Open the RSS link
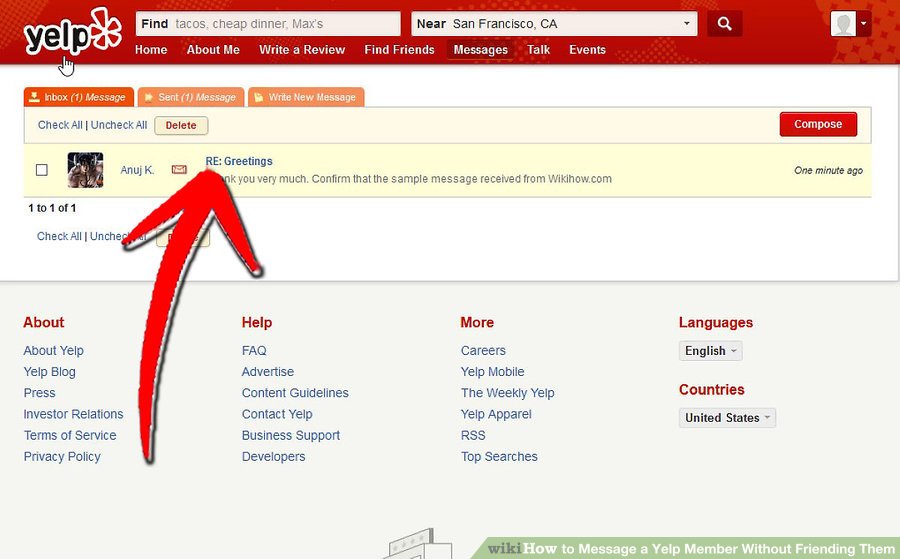The width and height of the screenshot is (900, 559). pyautogui.click(x=473, y=436)
